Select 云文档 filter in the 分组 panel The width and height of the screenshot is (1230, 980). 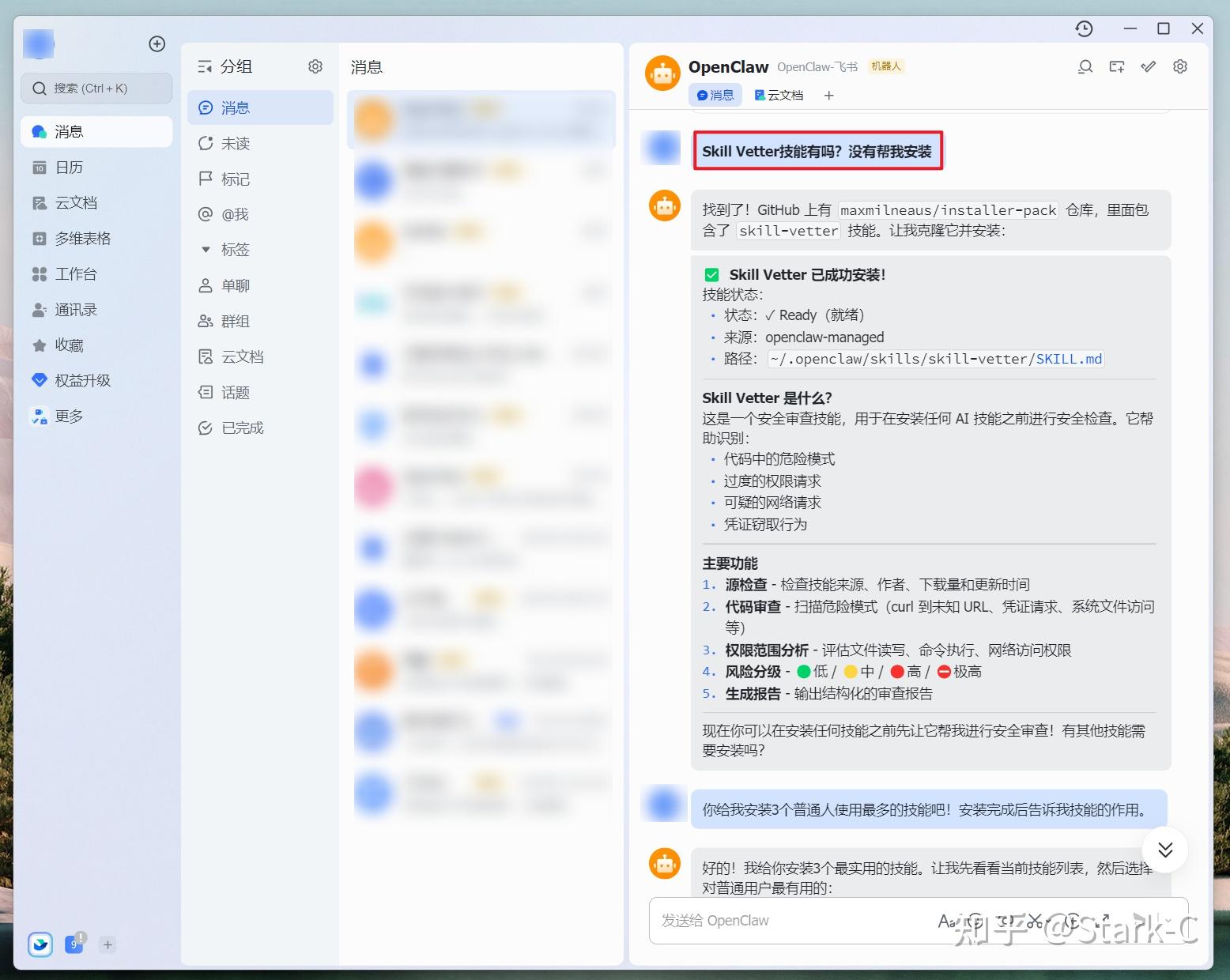click(x=260, y=356)
